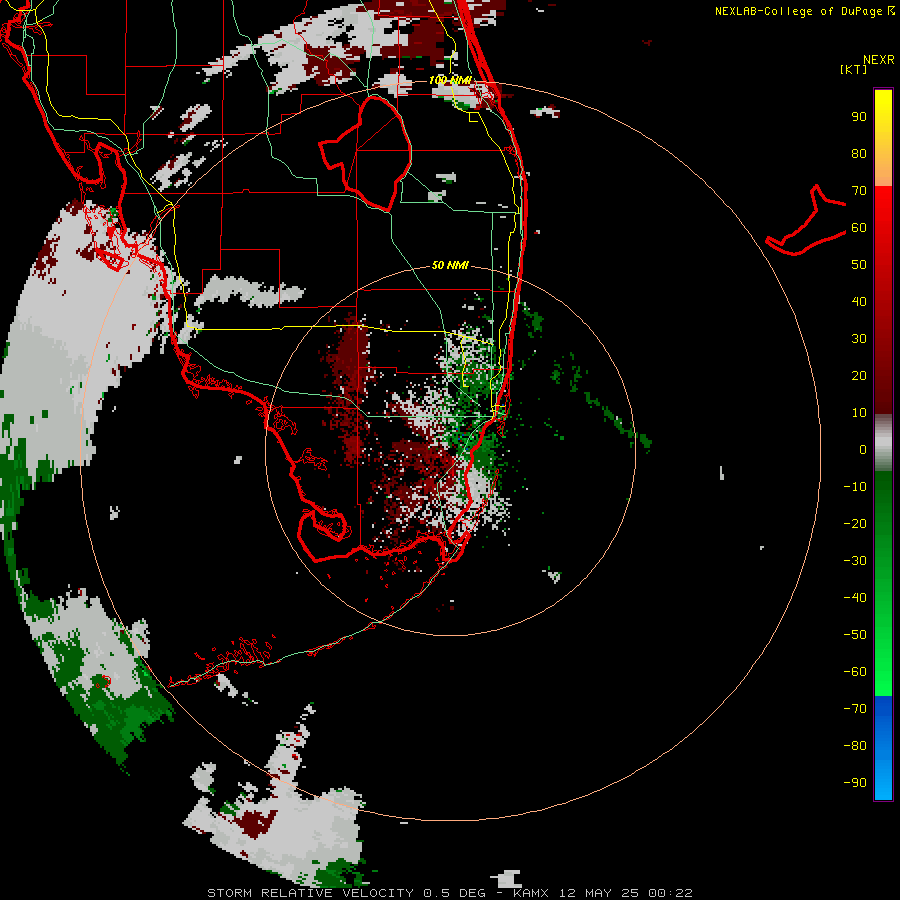This screenshot has height=900, width=900.
Task: Click the -20 value on velocity scale
Action: 855,523
